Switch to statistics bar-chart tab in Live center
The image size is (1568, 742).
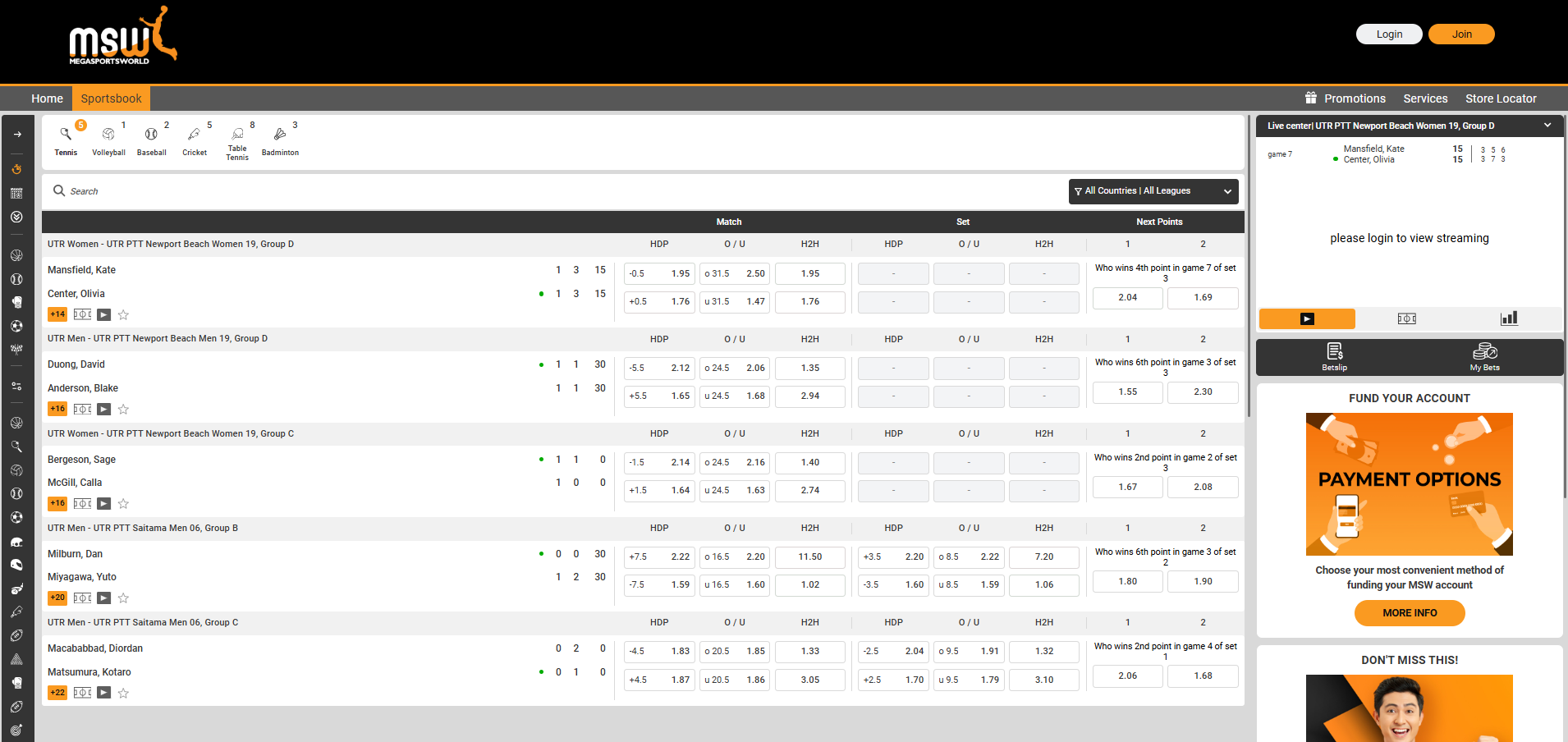click(x=1509, y=318)
